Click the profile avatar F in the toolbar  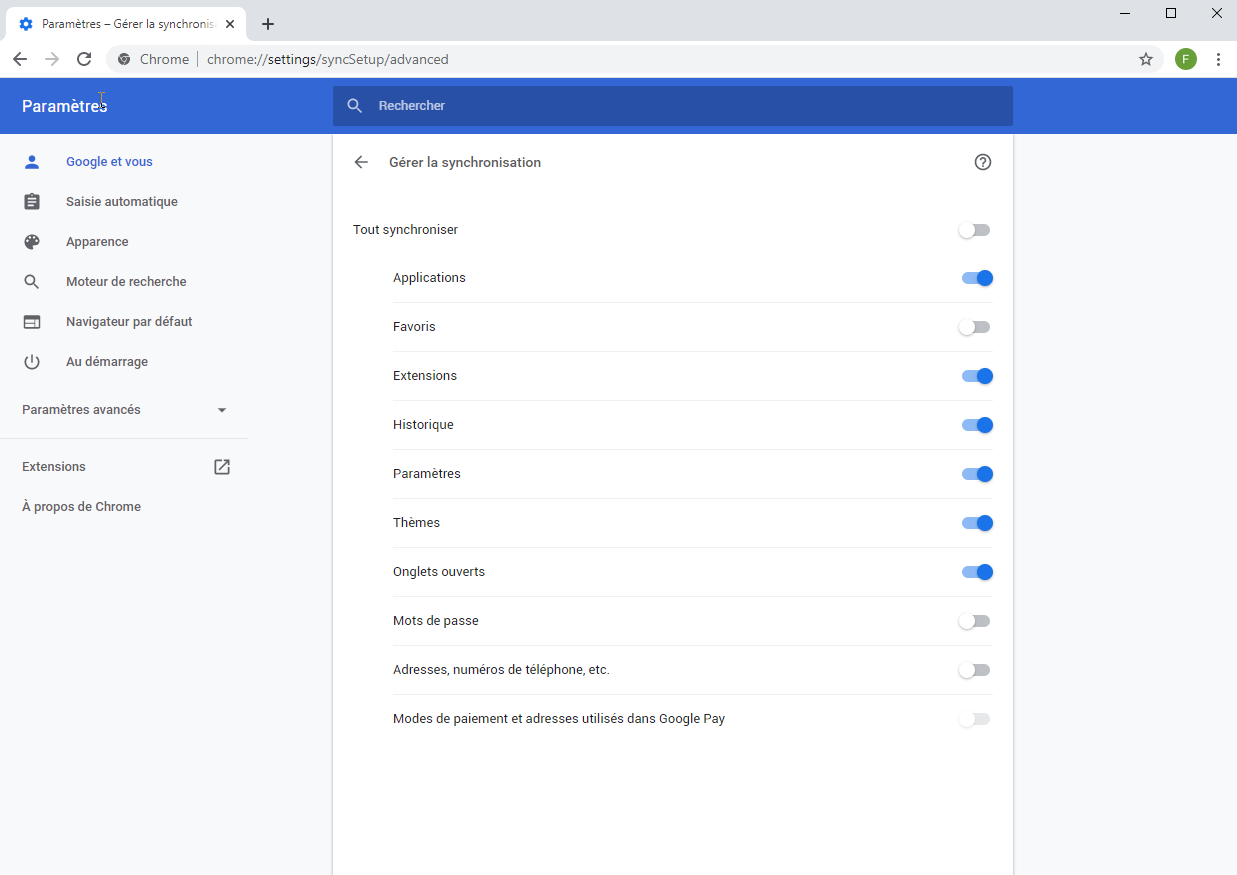1185,59
